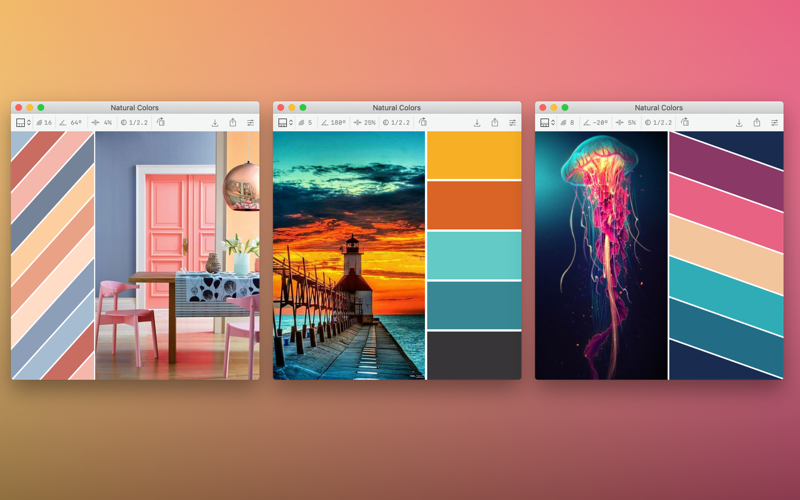The width and height of the screenshot is (800, 500).
Task: Open layout popup in the lighthouse window
Action: (285, 122)
